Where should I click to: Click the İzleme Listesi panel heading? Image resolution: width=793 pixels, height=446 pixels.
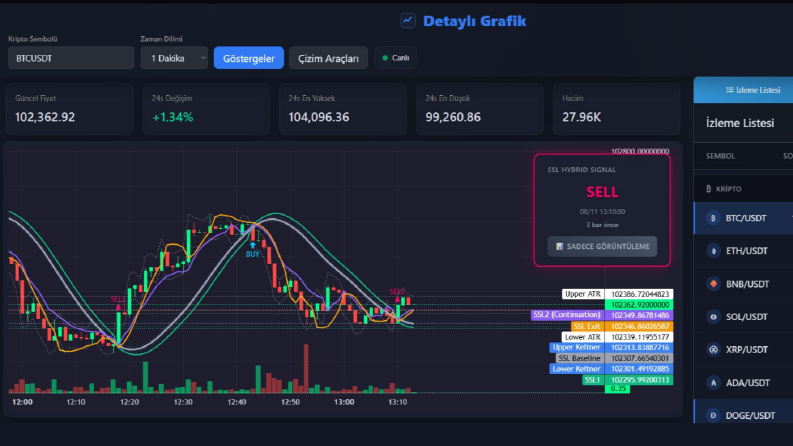tap(740, 123)
